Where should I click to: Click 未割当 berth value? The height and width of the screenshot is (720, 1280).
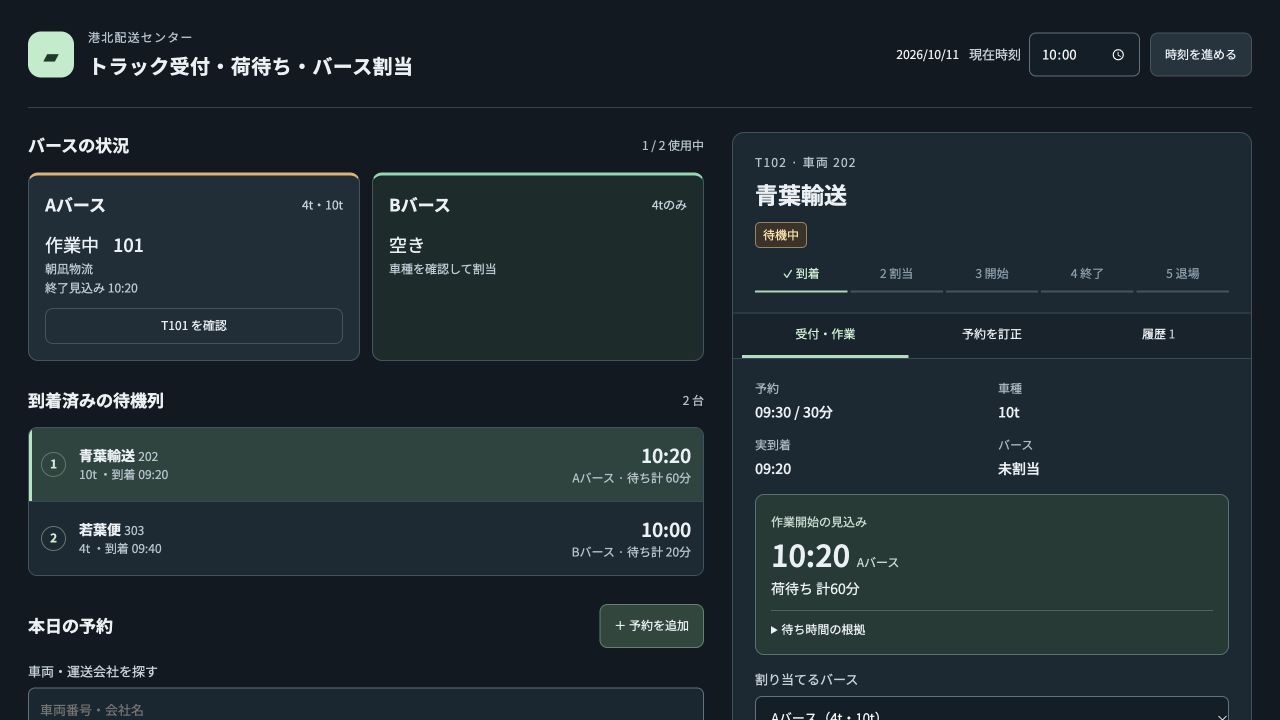click(x=1019, y=469)
